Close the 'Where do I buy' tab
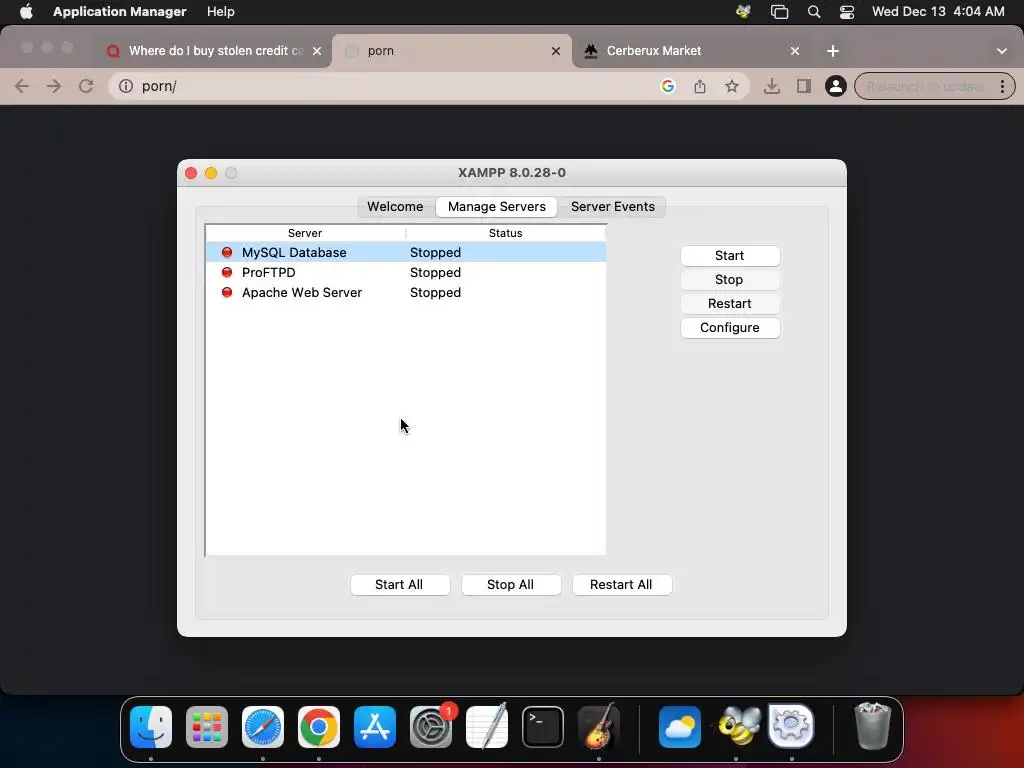The height and width of the screenshot is (768, 1024). pos(317,51)
